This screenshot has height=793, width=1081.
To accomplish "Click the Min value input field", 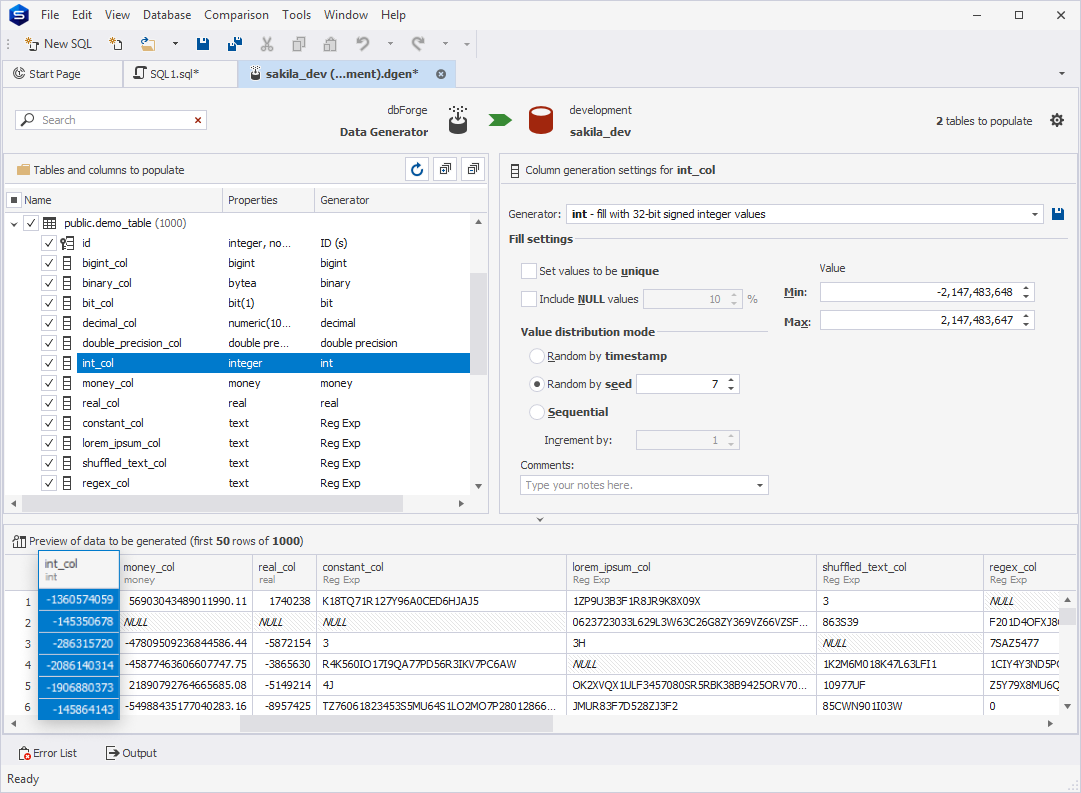I will coord(918,292).
